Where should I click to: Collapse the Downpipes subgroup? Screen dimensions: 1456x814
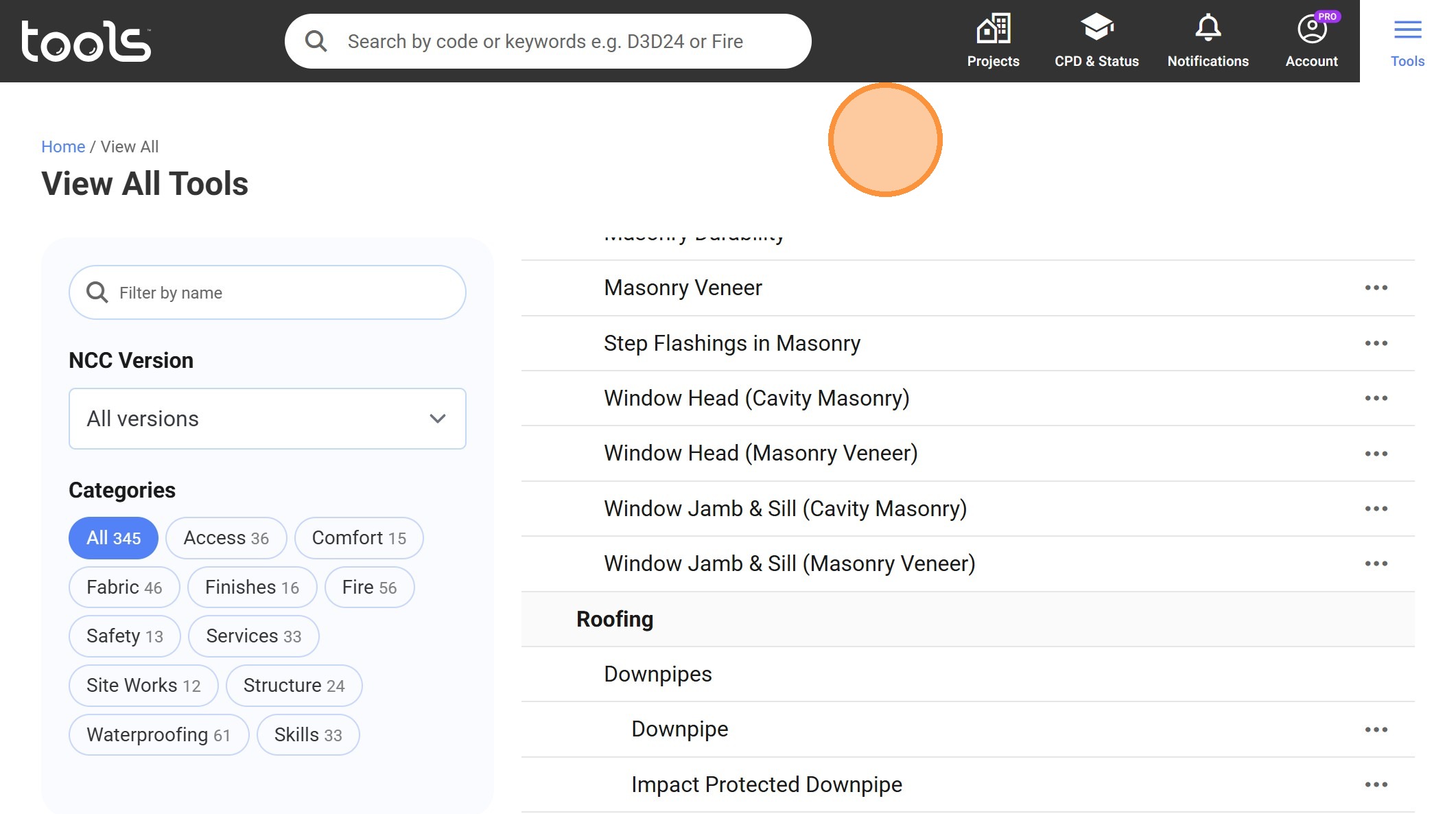[x=657, y=674]
